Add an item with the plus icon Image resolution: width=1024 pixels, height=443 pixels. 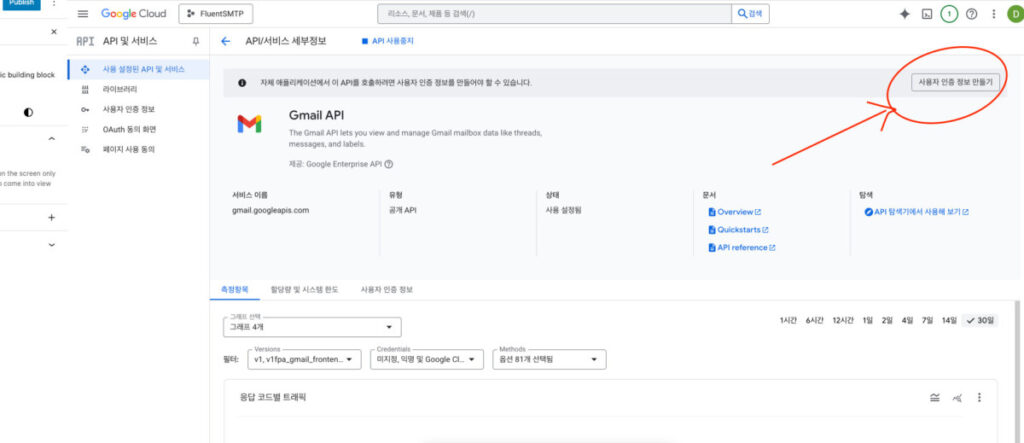(x=52, y=218)
